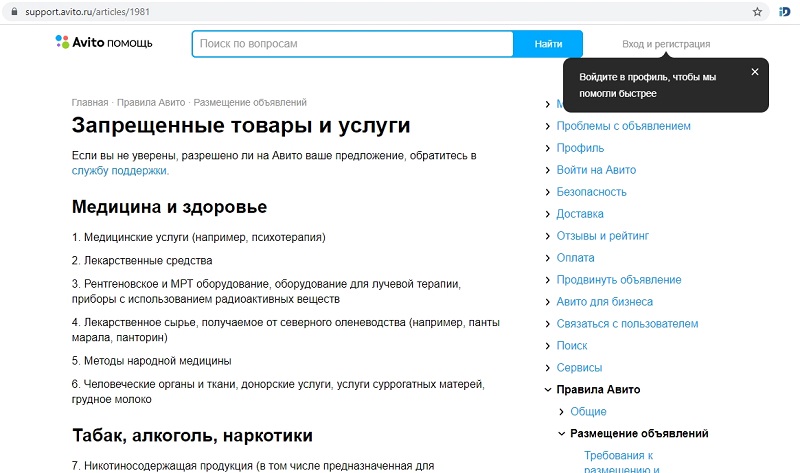Click item 5 Методы народной медицины
The image size is (800, 473).
pos(152,361)
